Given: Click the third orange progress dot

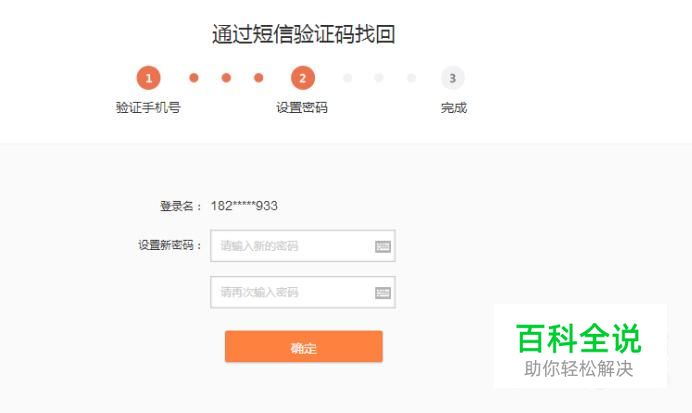Looking at the screenshot, I should pos(259,78).
